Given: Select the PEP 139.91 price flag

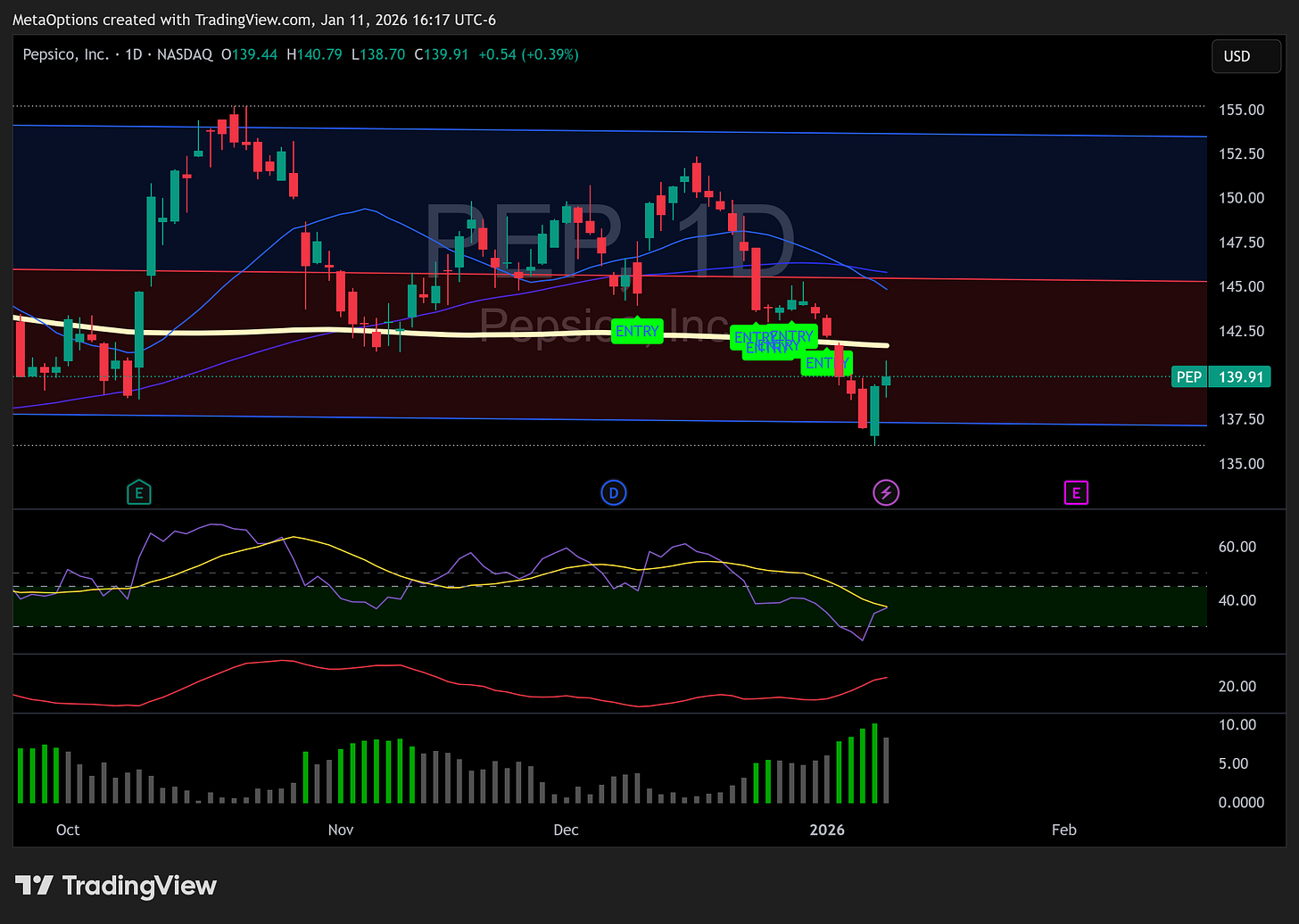Looking at the screenshot, I should [x=1221, y=376].
